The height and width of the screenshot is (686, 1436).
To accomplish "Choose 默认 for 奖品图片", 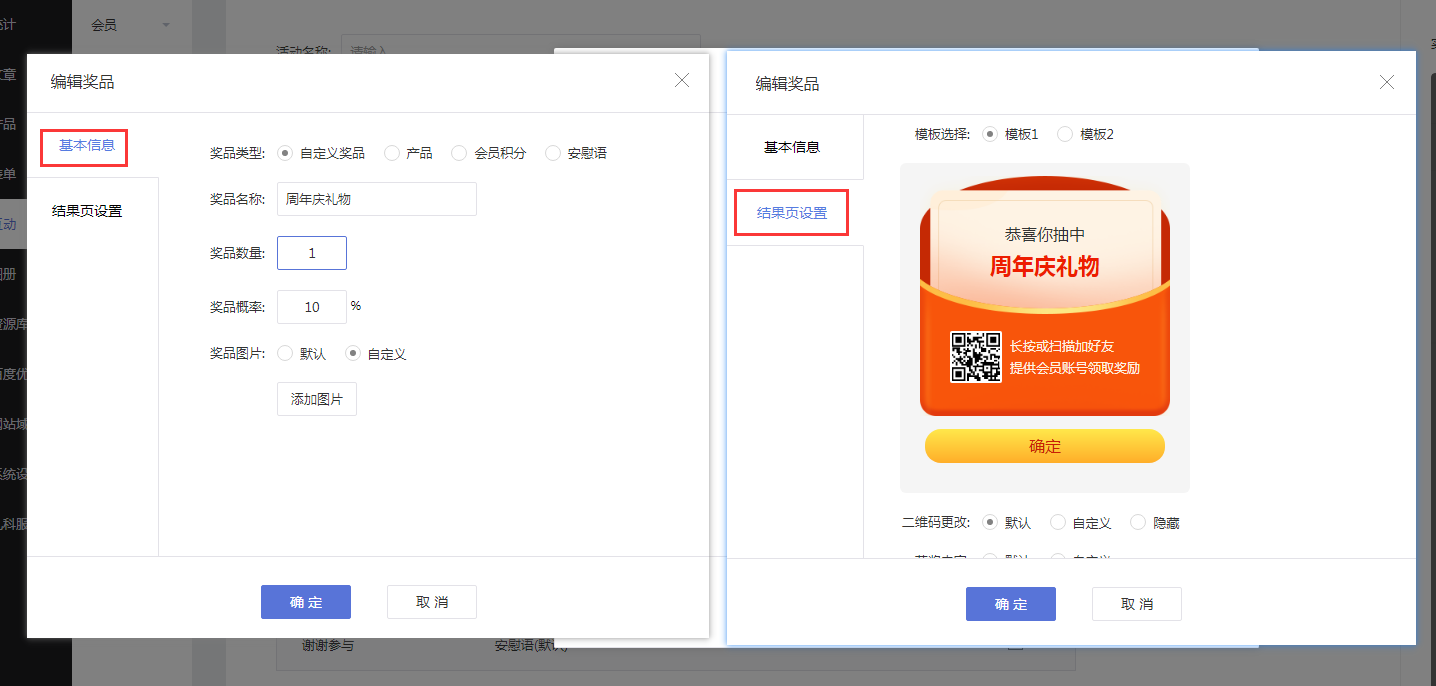I will coord(285,353).
